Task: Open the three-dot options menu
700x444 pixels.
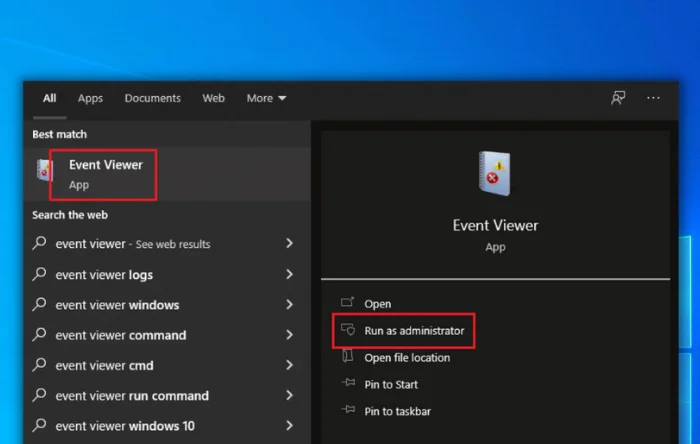Action: pos(653,98)
